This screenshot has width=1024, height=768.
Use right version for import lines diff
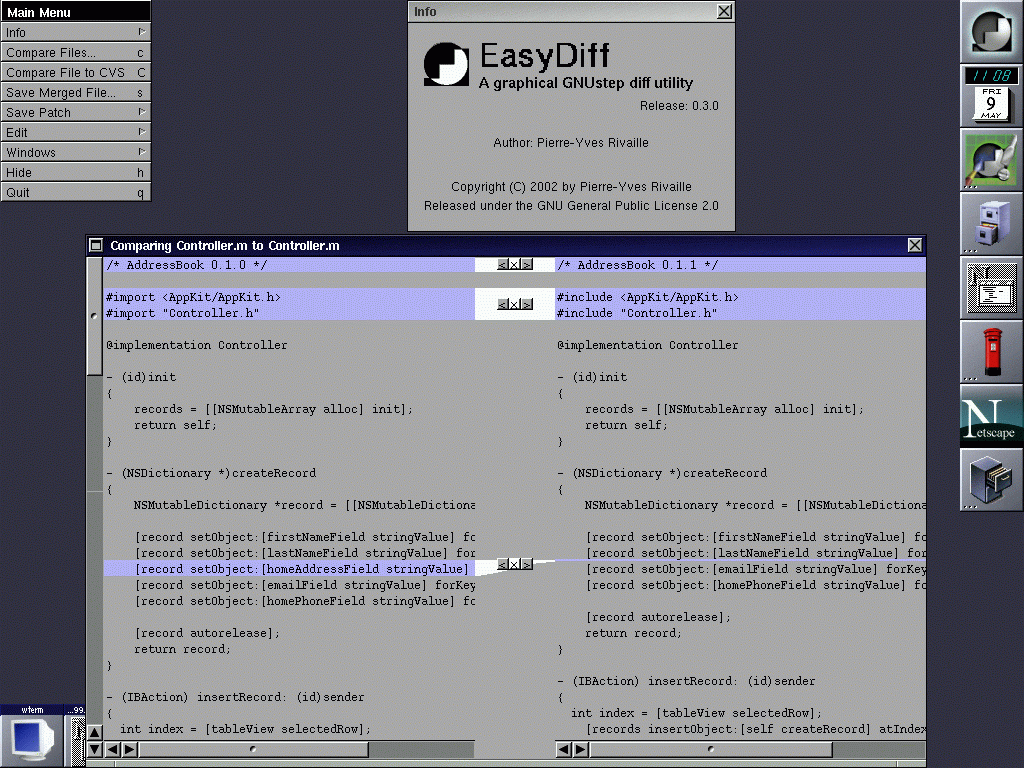click(527, 304)
